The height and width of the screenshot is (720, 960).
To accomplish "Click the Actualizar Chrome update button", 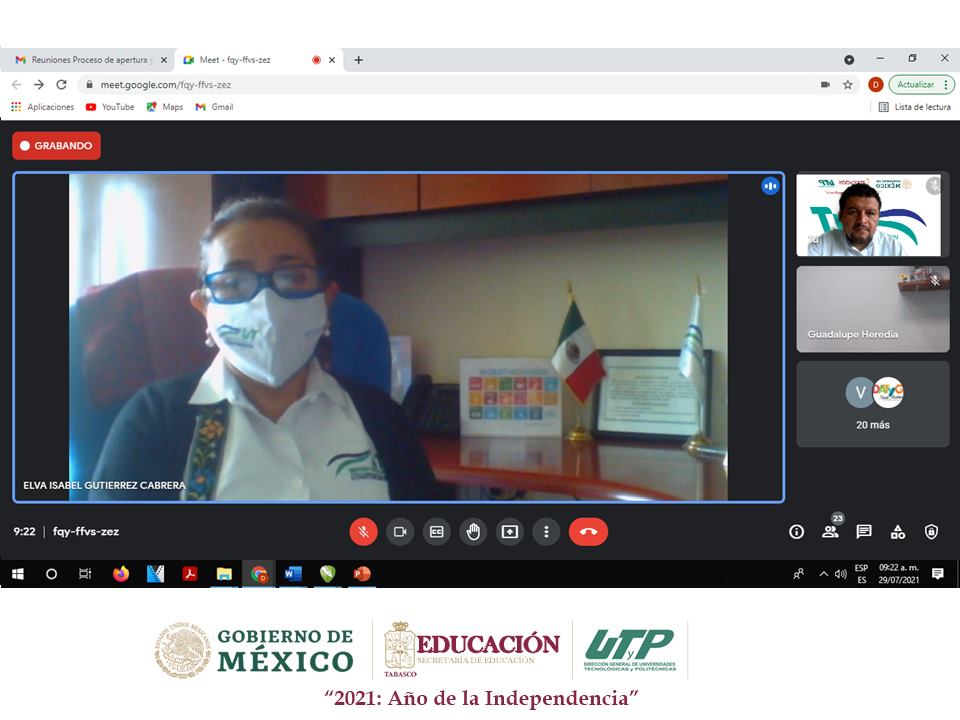I will coord(920,85).
